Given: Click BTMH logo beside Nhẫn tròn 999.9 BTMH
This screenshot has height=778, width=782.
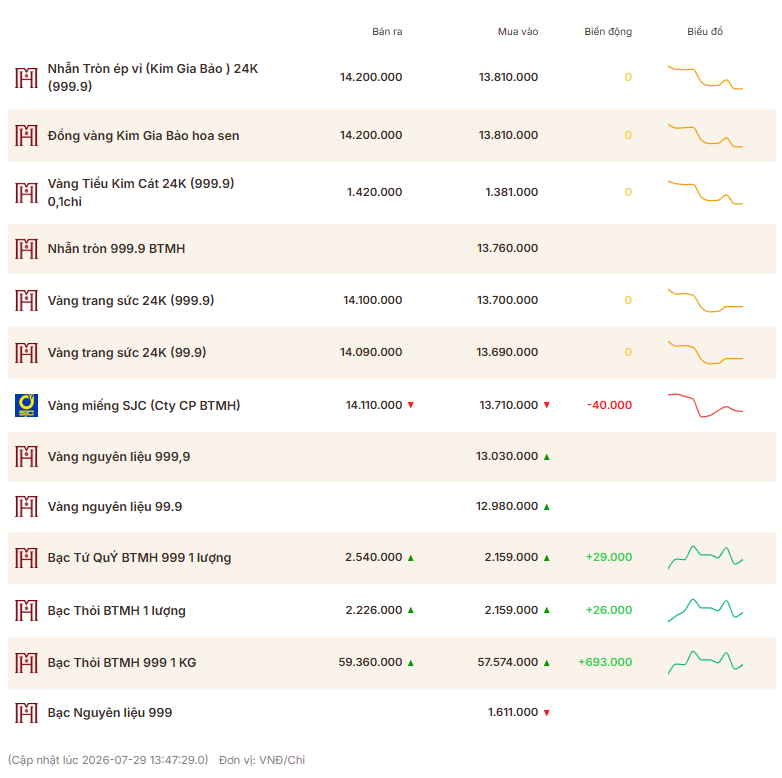Looking at the screenshot, I should [26, 249].
